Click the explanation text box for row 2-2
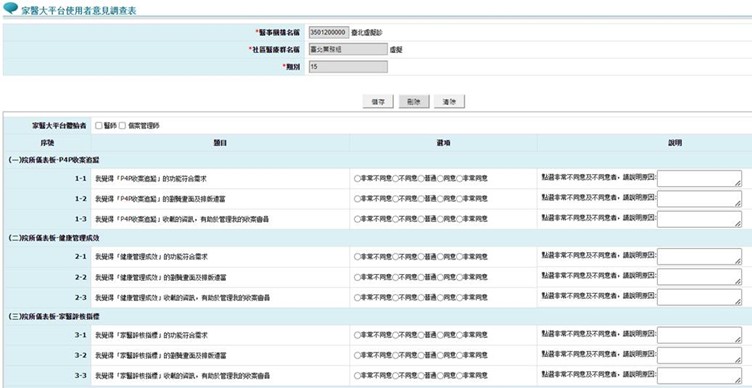 [699, 277]
